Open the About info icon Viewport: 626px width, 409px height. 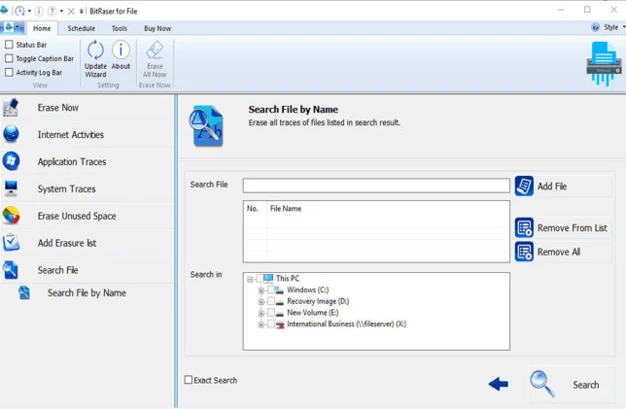[x=121, y=50]
